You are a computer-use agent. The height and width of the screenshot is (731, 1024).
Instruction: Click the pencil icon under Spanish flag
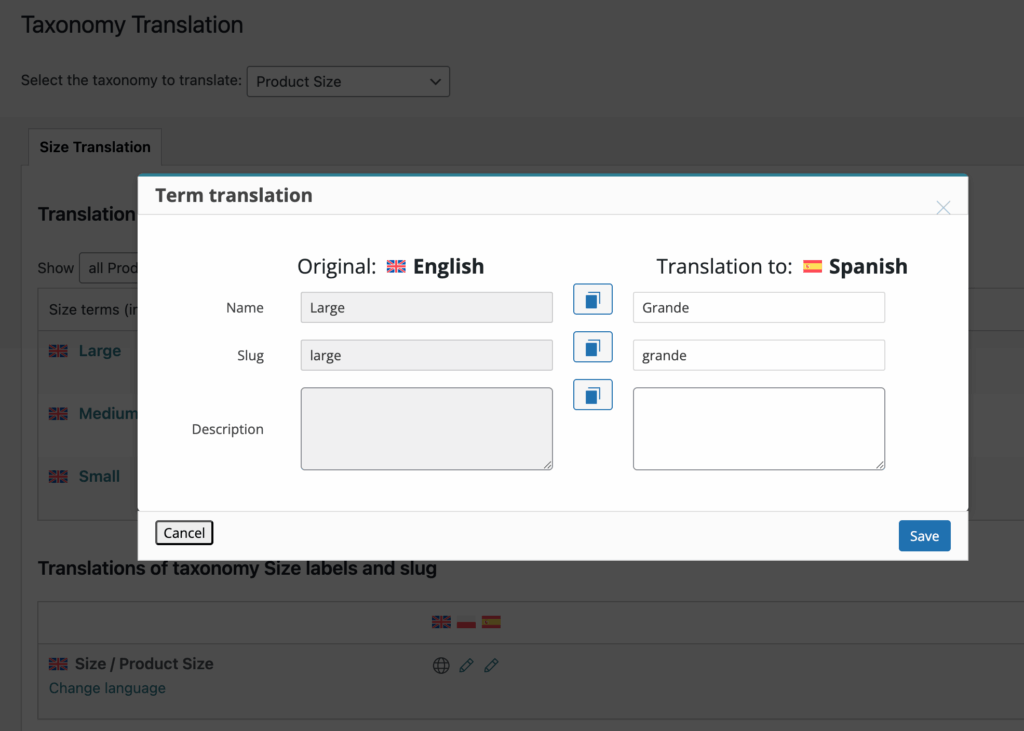tap(491, 665)
